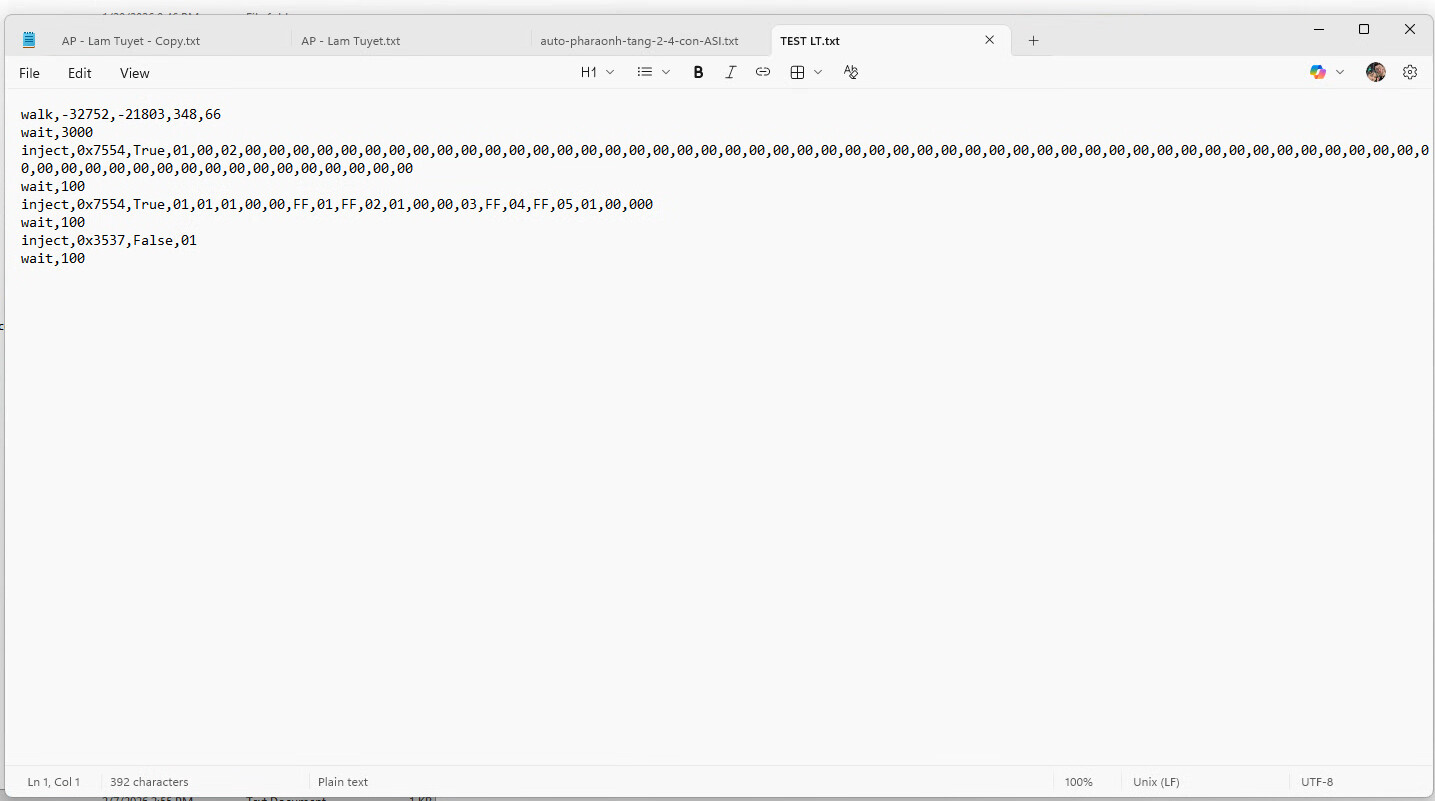Open Notepad settings gear

pyautogui.click(x=1410, y=72)
